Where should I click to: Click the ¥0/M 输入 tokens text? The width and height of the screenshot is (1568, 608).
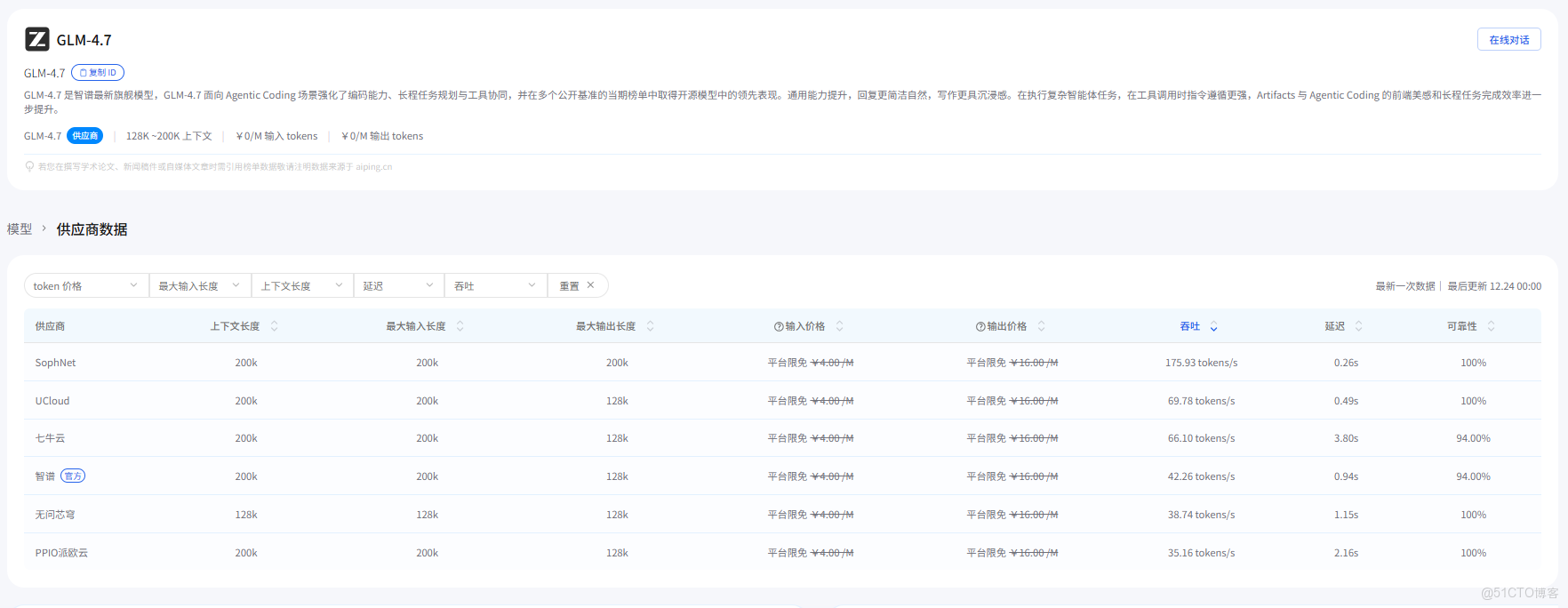coord(276,136)
